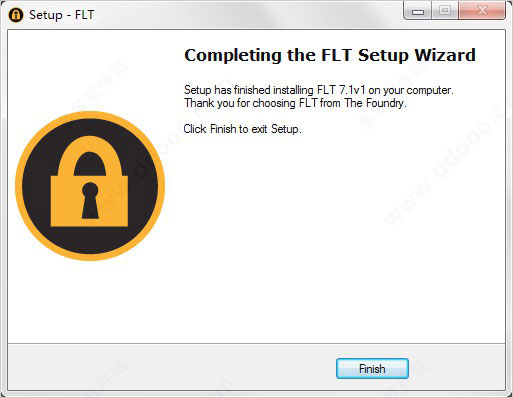Click the word 'Wizard' in the heading
Image resolution: width=513 pixels, height=398 pixels.
pyautogui.click(x=445, y=55)
